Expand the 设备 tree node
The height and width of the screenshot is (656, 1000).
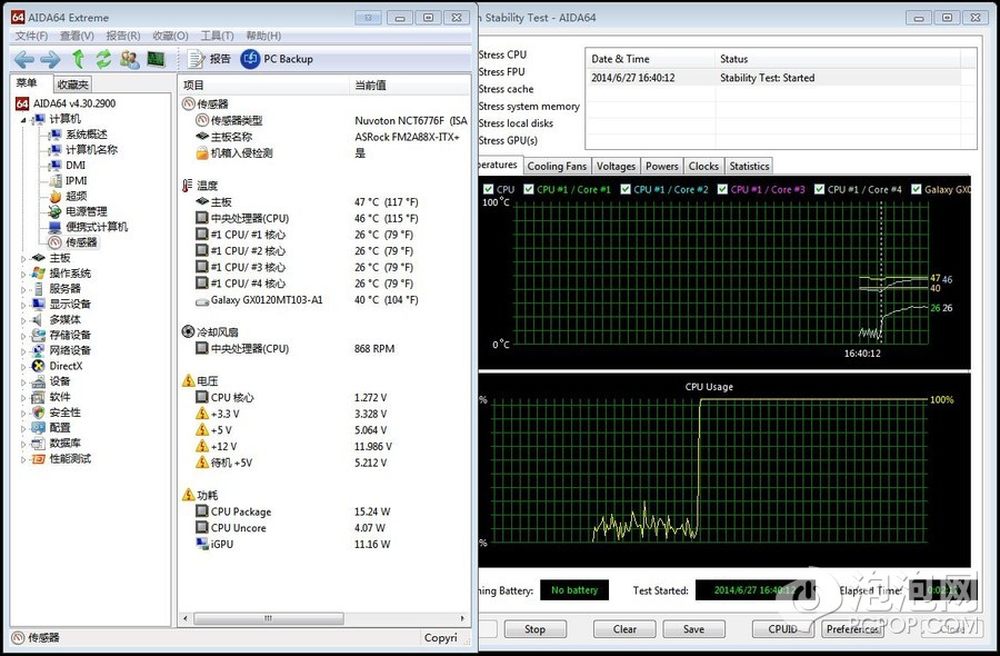24,382
